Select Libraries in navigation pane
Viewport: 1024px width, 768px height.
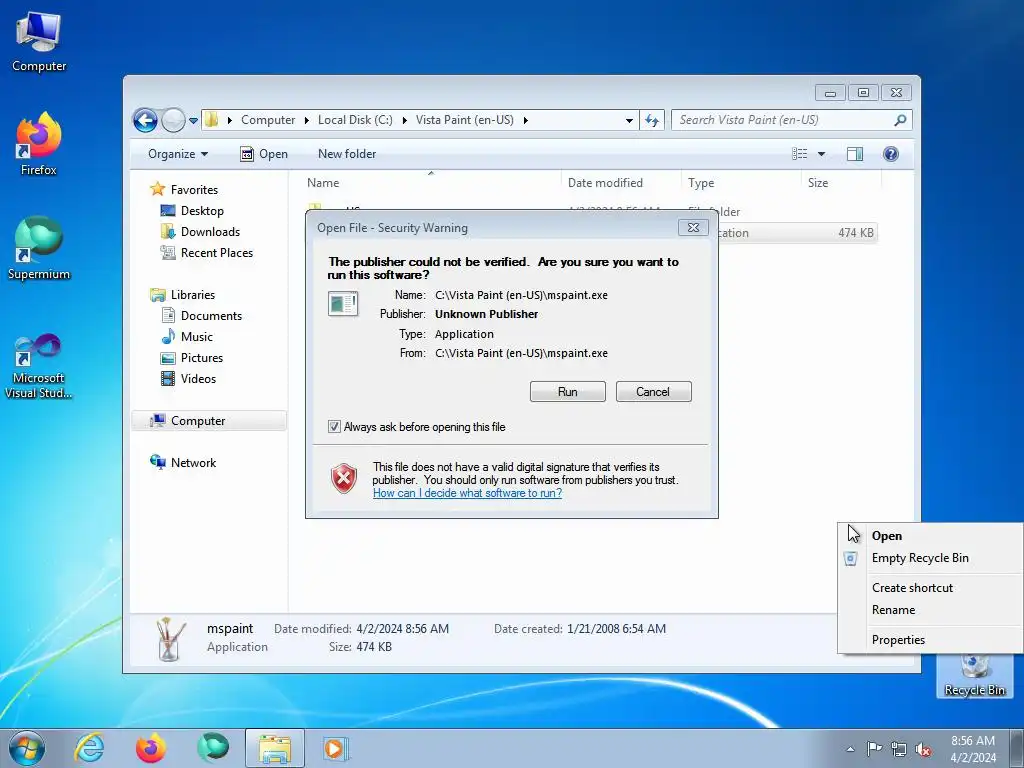193,295
